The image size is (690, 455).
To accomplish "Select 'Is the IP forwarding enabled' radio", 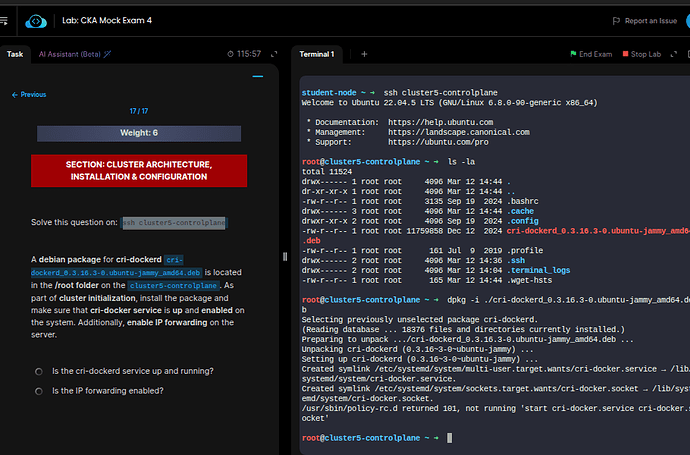I will coord(38,391).
